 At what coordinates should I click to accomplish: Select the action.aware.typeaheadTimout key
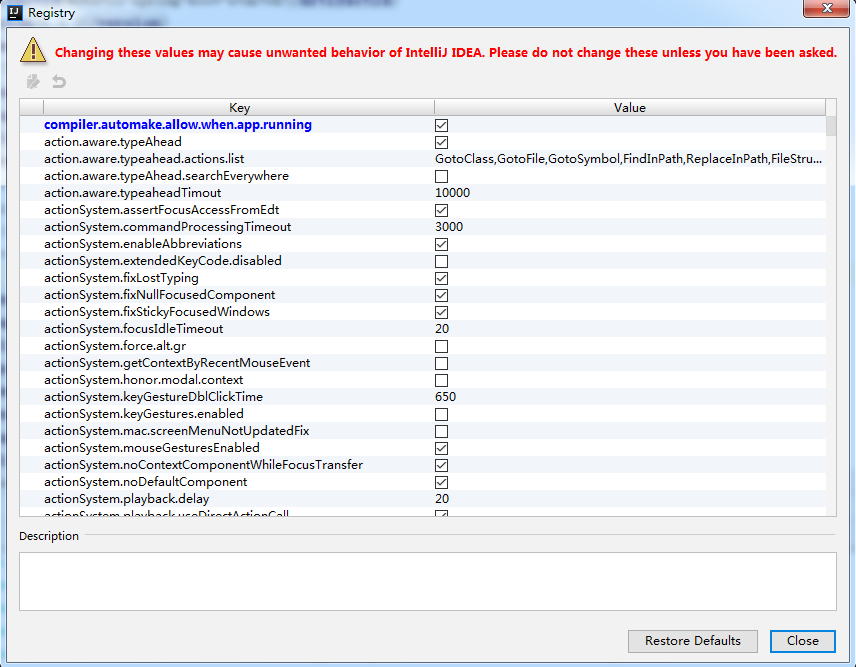coord(132,193)
